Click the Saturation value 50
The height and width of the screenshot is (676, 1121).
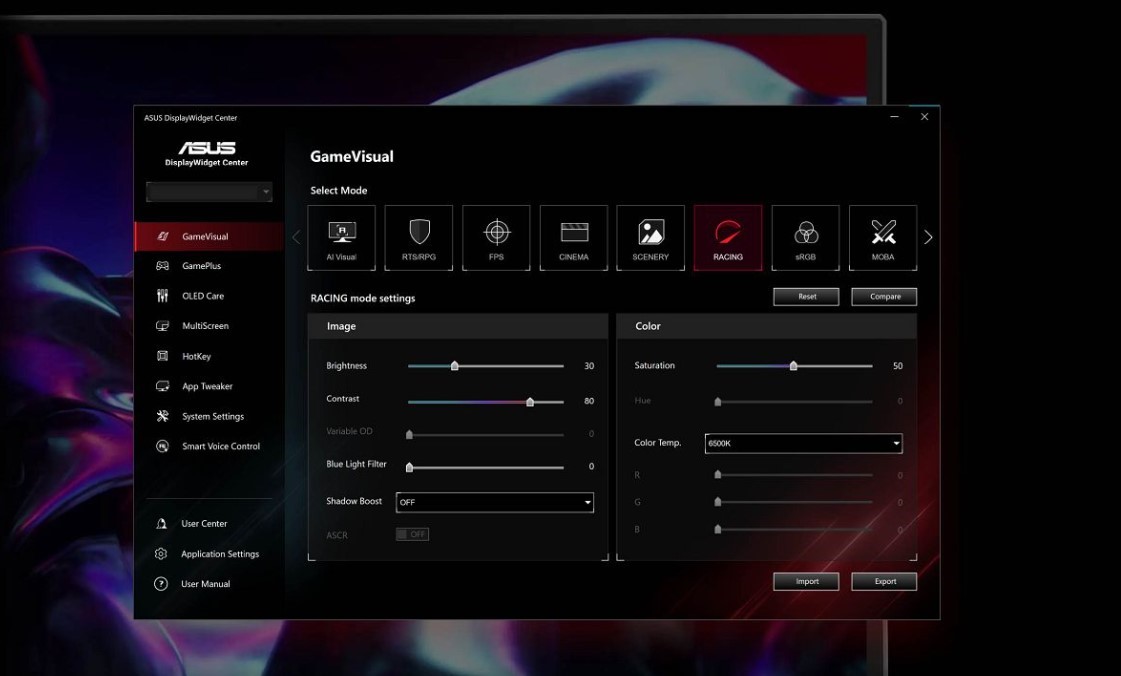tap(898, 366)
